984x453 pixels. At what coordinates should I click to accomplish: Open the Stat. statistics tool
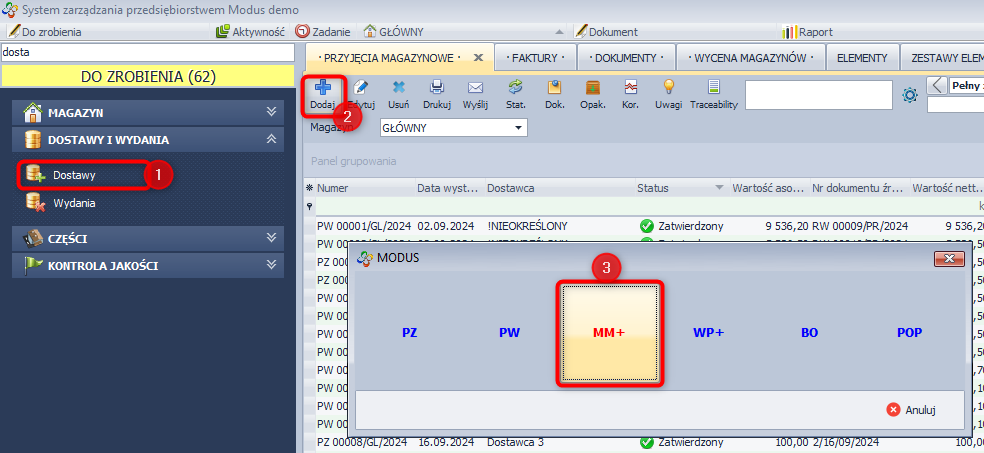coord(516,89)
